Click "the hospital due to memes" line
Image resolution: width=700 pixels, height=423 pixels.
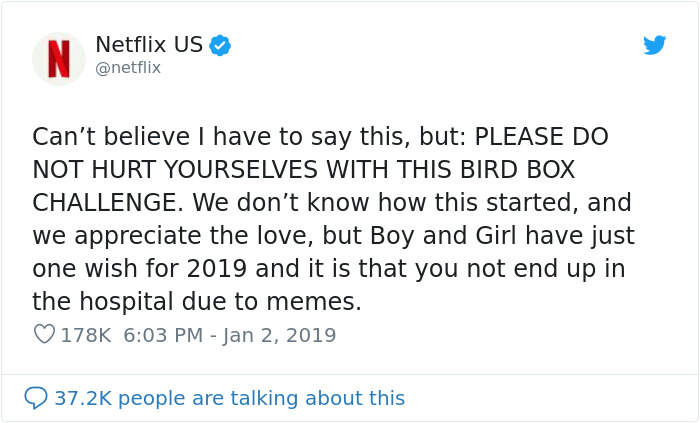196,301
